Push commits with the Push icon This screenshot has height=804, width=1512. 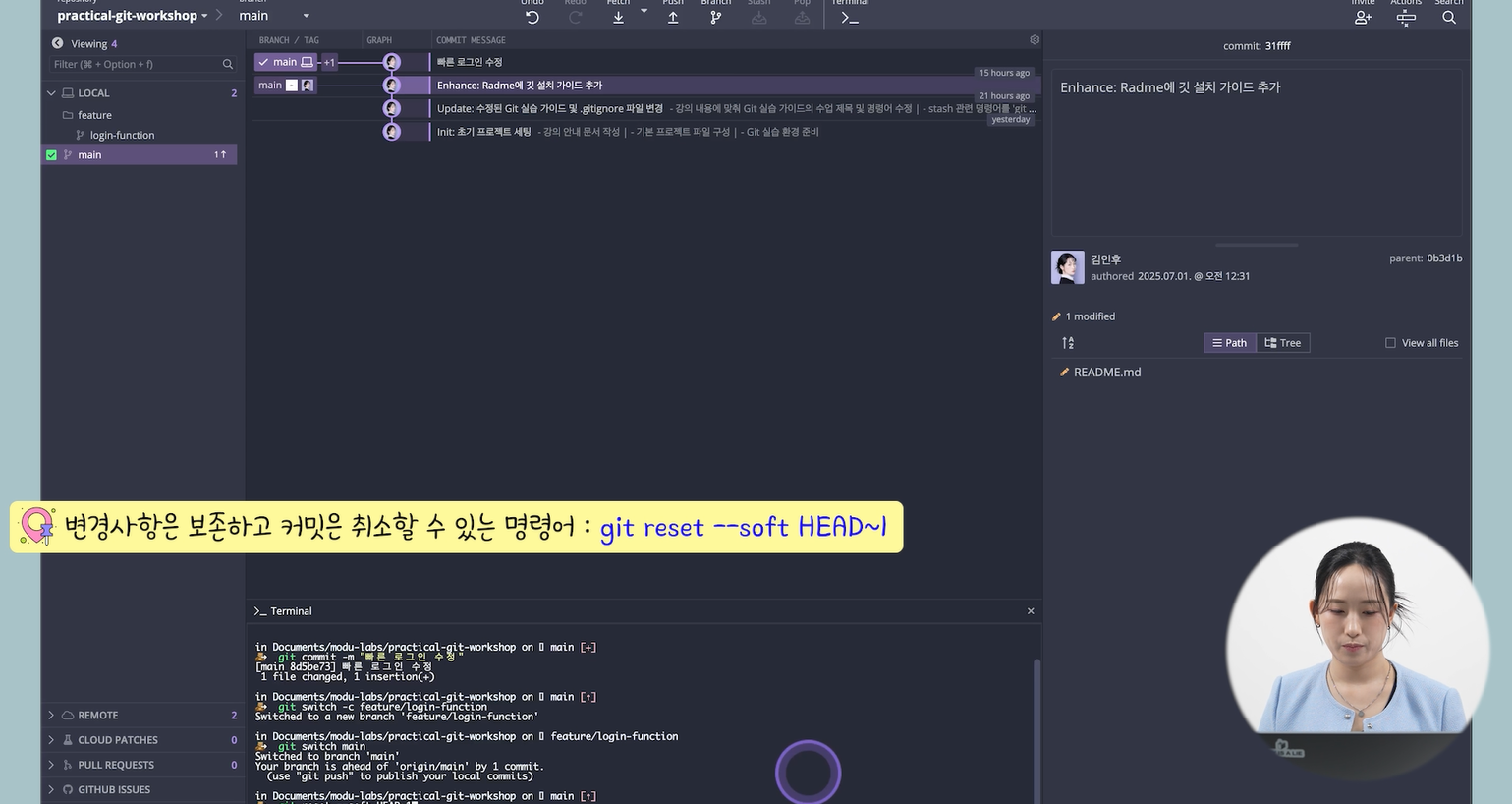[673, 17]
